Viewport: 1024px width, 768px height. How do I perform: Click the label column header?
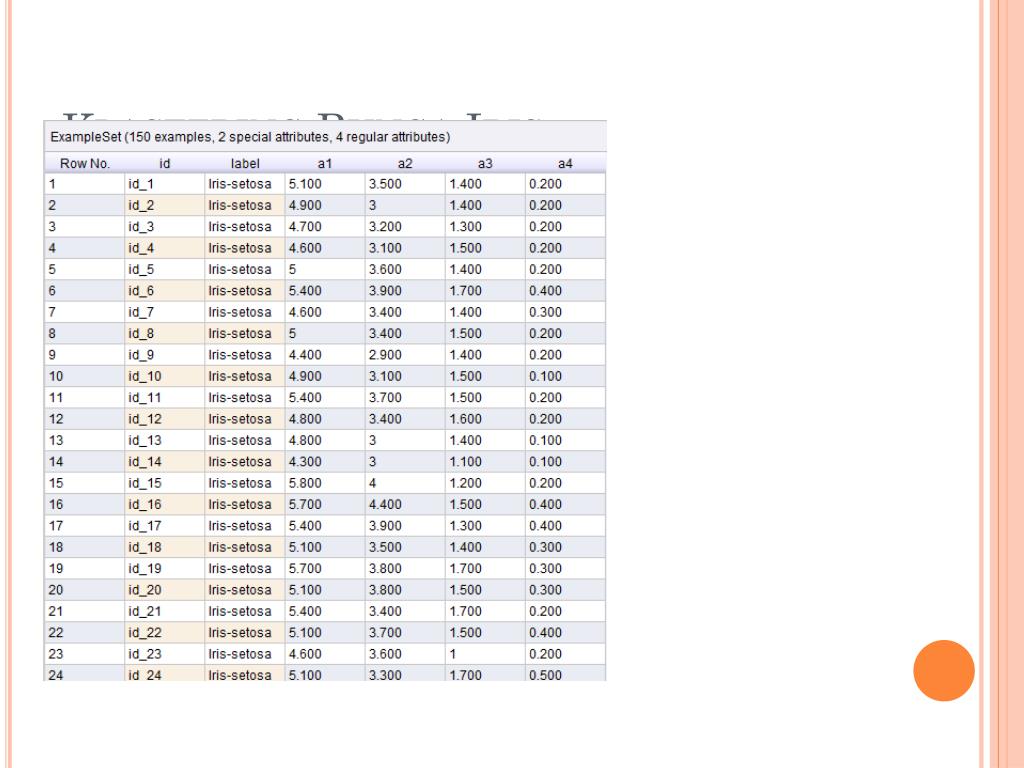(245, 163)
